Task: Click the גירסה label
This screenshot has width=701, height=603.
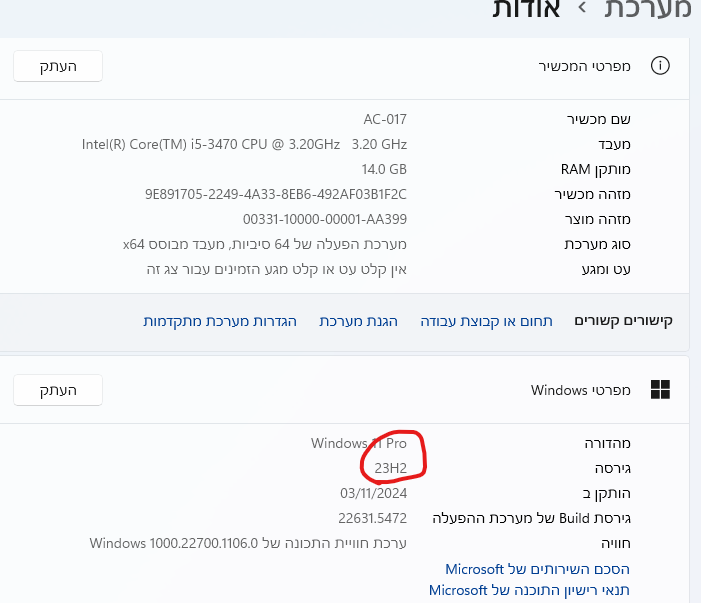Action: (x=612, y=468)
